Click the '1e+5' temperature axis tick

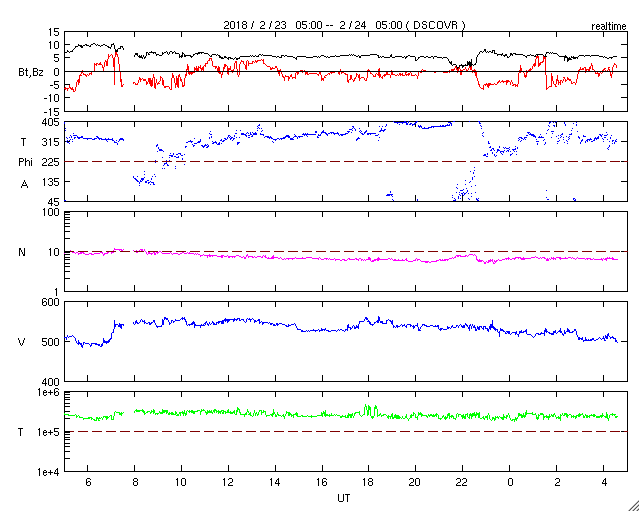click(x=48, y=432)
